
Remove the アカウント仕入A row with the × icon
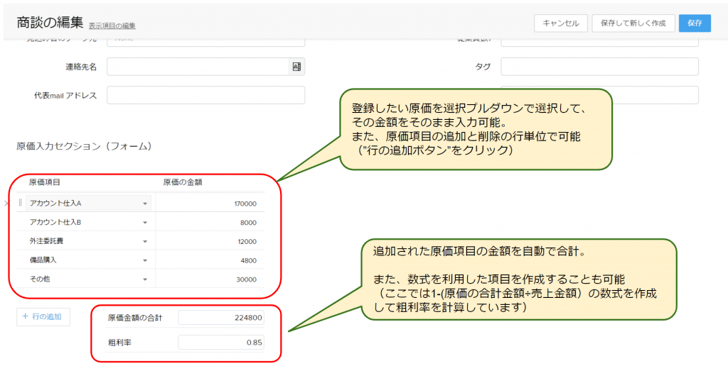click(6, 203)
